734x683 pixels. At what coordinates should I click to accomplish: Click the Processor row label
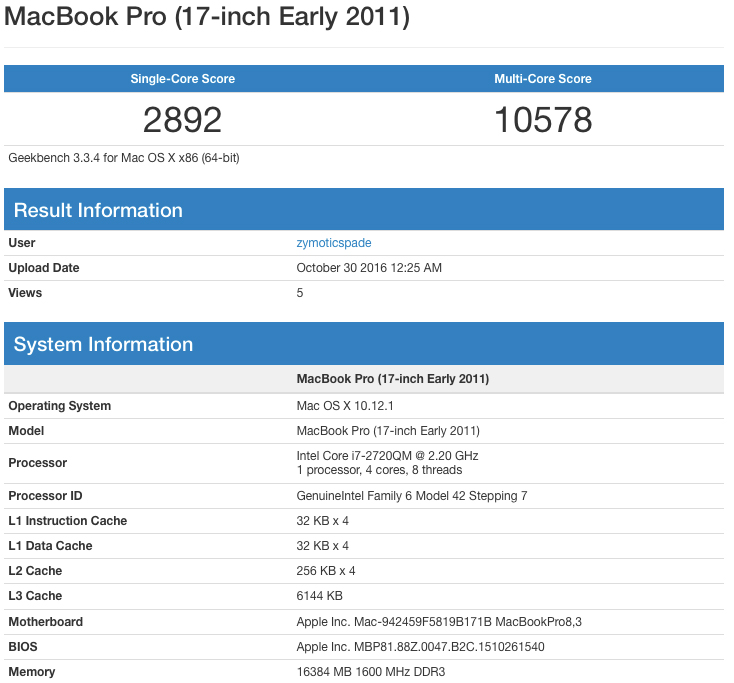38,463
